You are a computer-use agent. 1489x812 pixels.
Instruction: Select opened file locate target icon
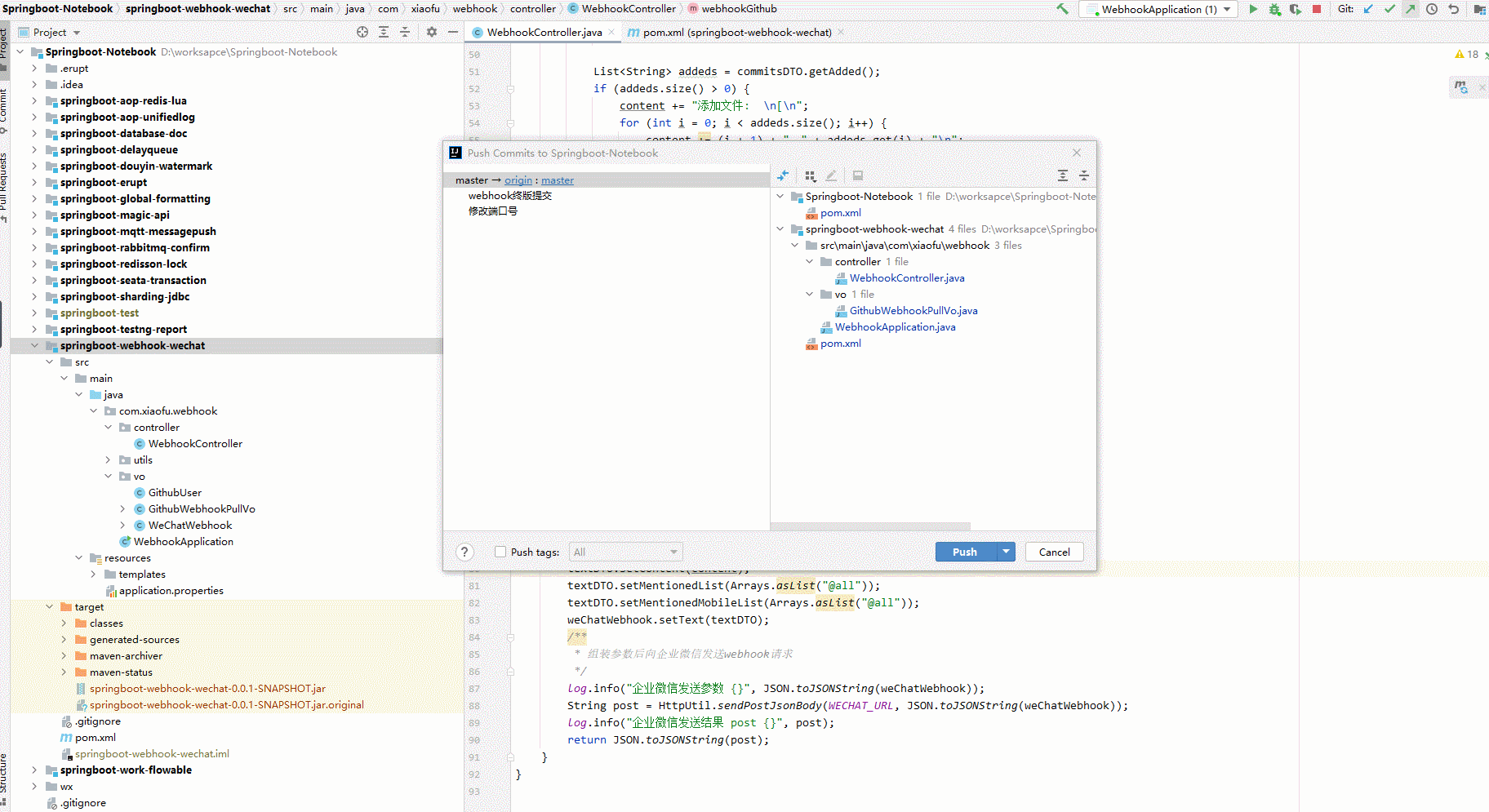(x=362, y=32)
